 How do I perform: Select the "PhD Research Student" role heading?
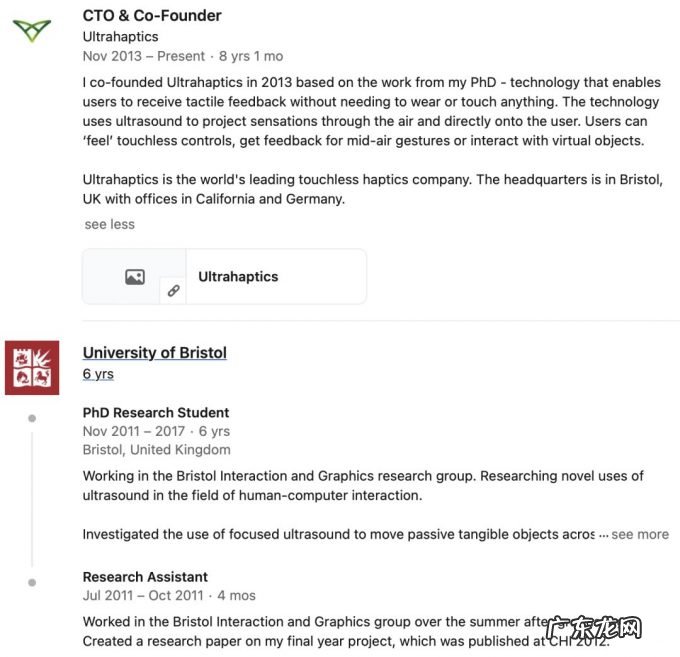(156, 412)
